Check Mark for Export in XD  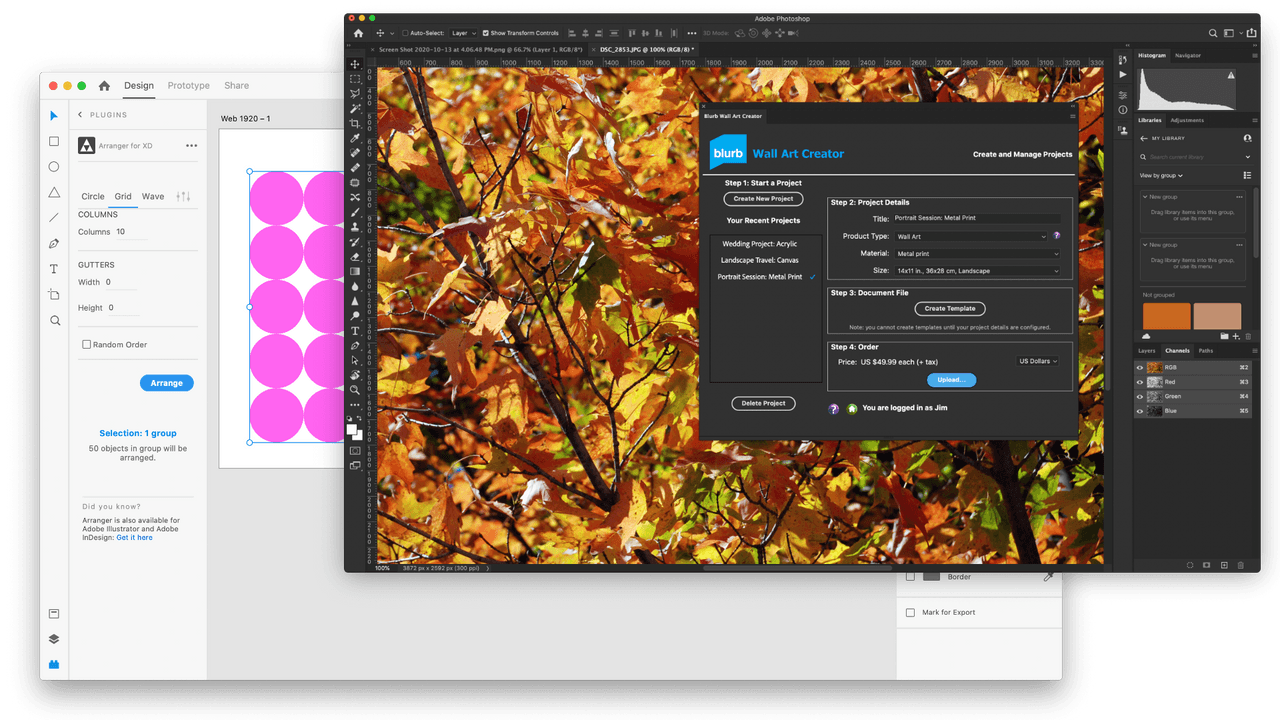[910, 612]
